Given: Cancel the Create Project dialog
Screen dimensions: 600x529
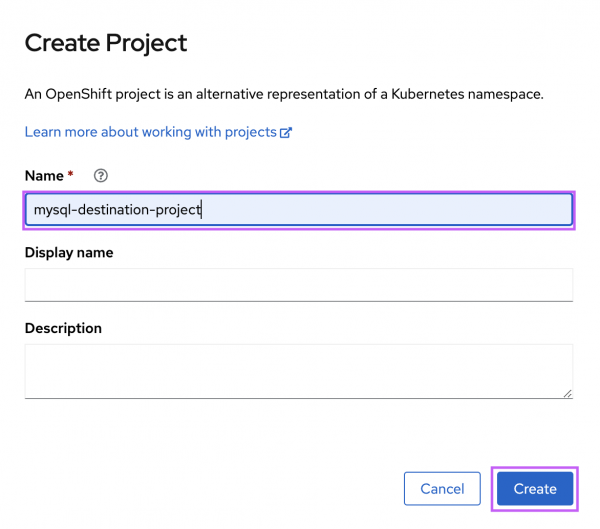Looking at the screenshot, I should coord(442,488).
